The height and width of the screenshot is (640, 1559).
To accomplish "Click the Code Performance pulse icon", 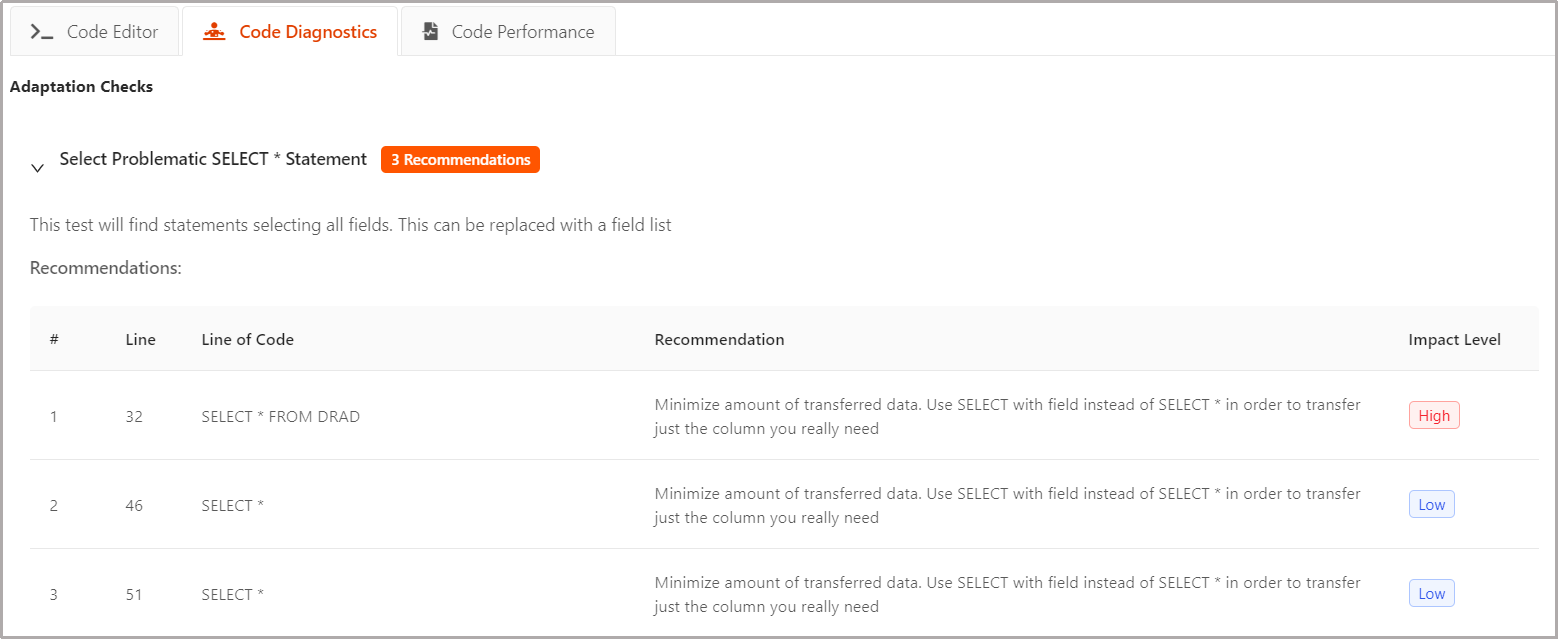I will point(430,32).
